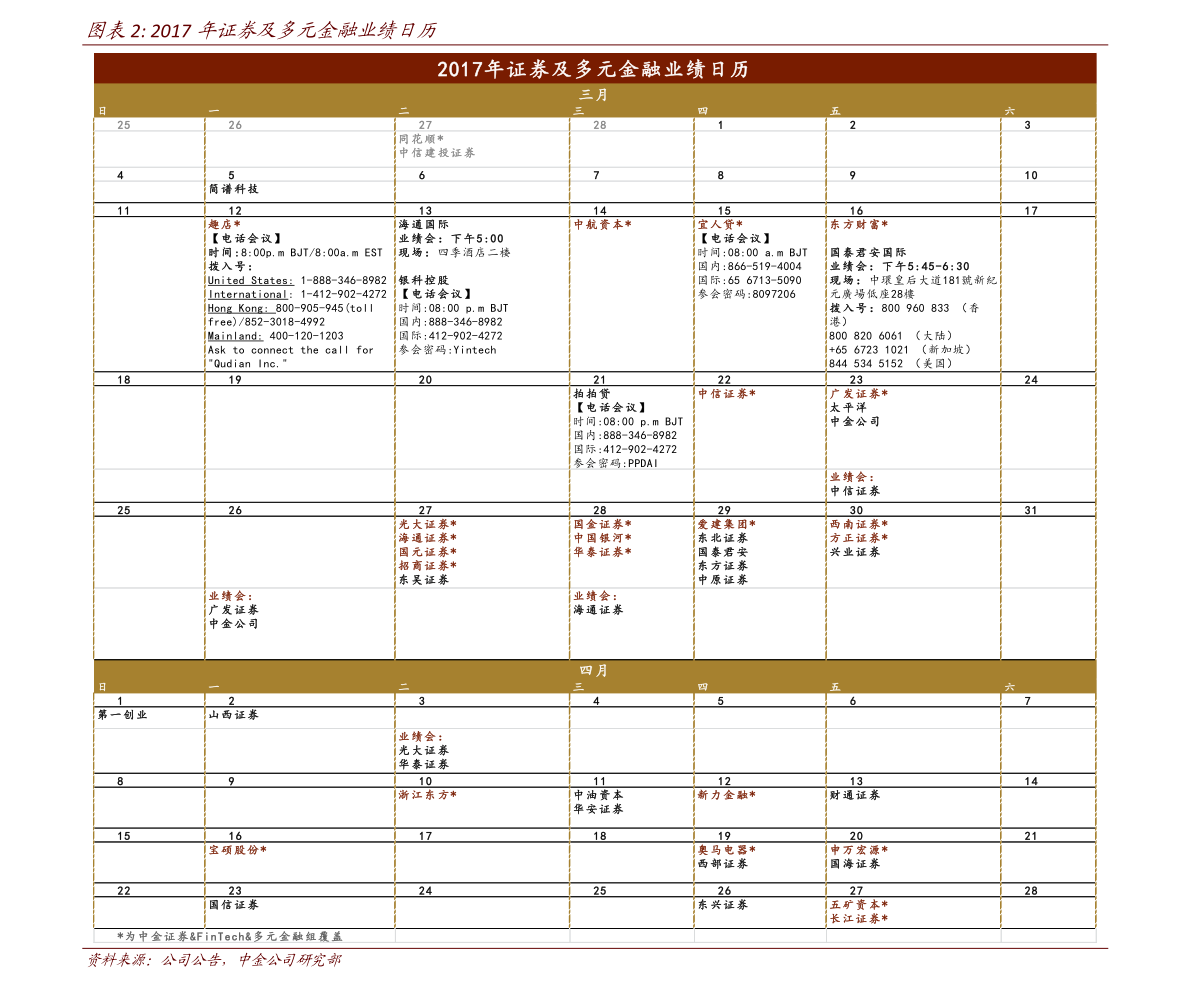Select the 四月 month header
This screenshot has height=989, width=1191.
click(593, 671)
